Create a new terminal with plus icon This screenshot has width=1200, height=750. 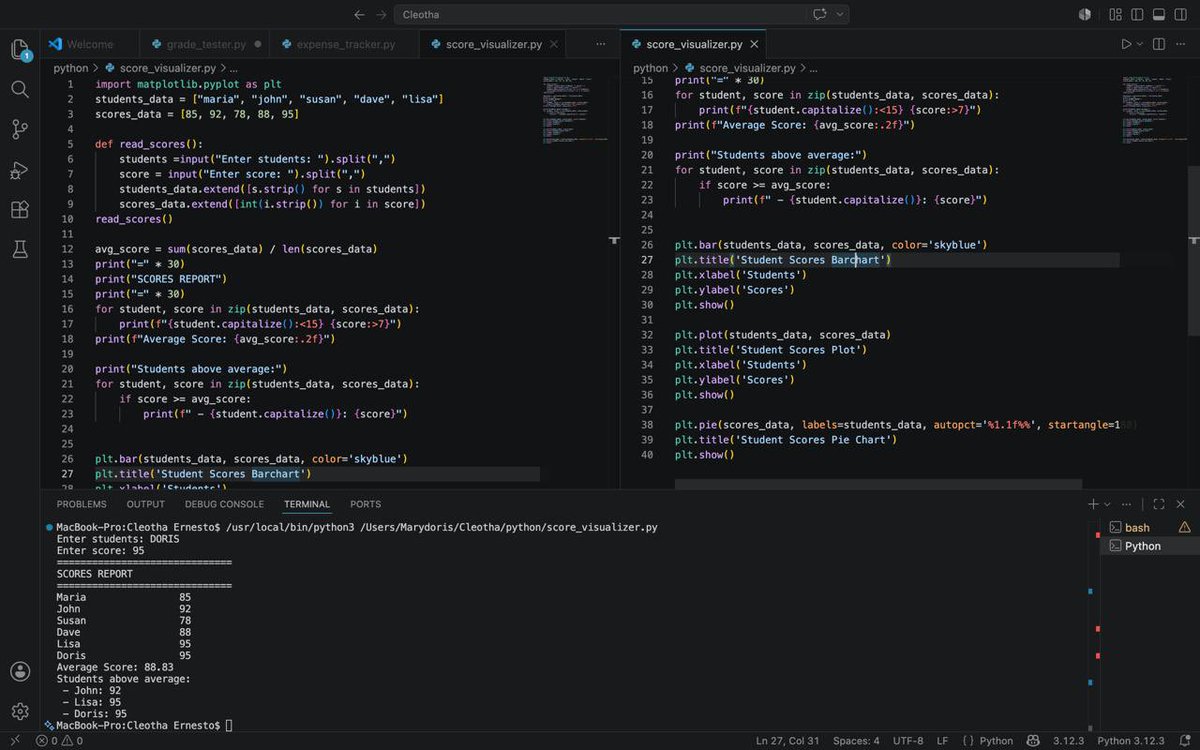(1093, 504)
